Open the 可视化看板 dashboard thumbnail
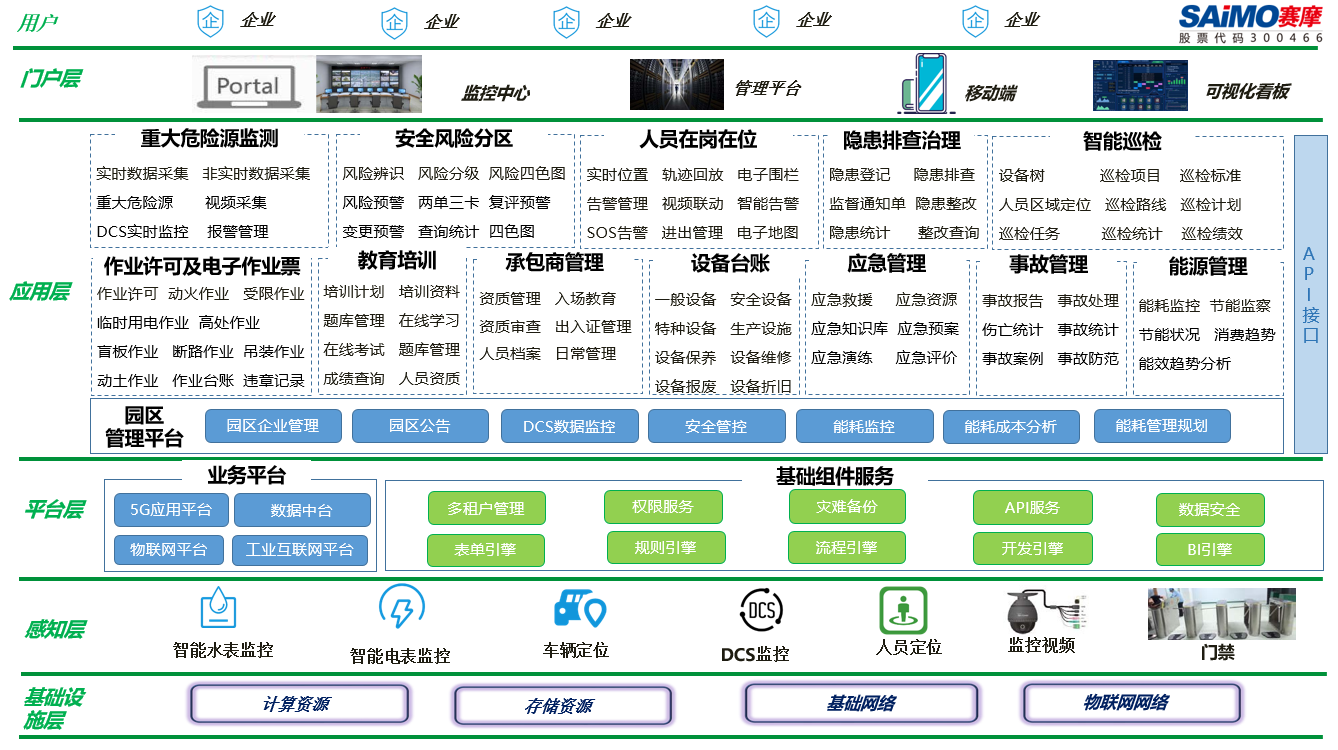This screenshot has height=750, width=1338. click(x=1139, y=84)
